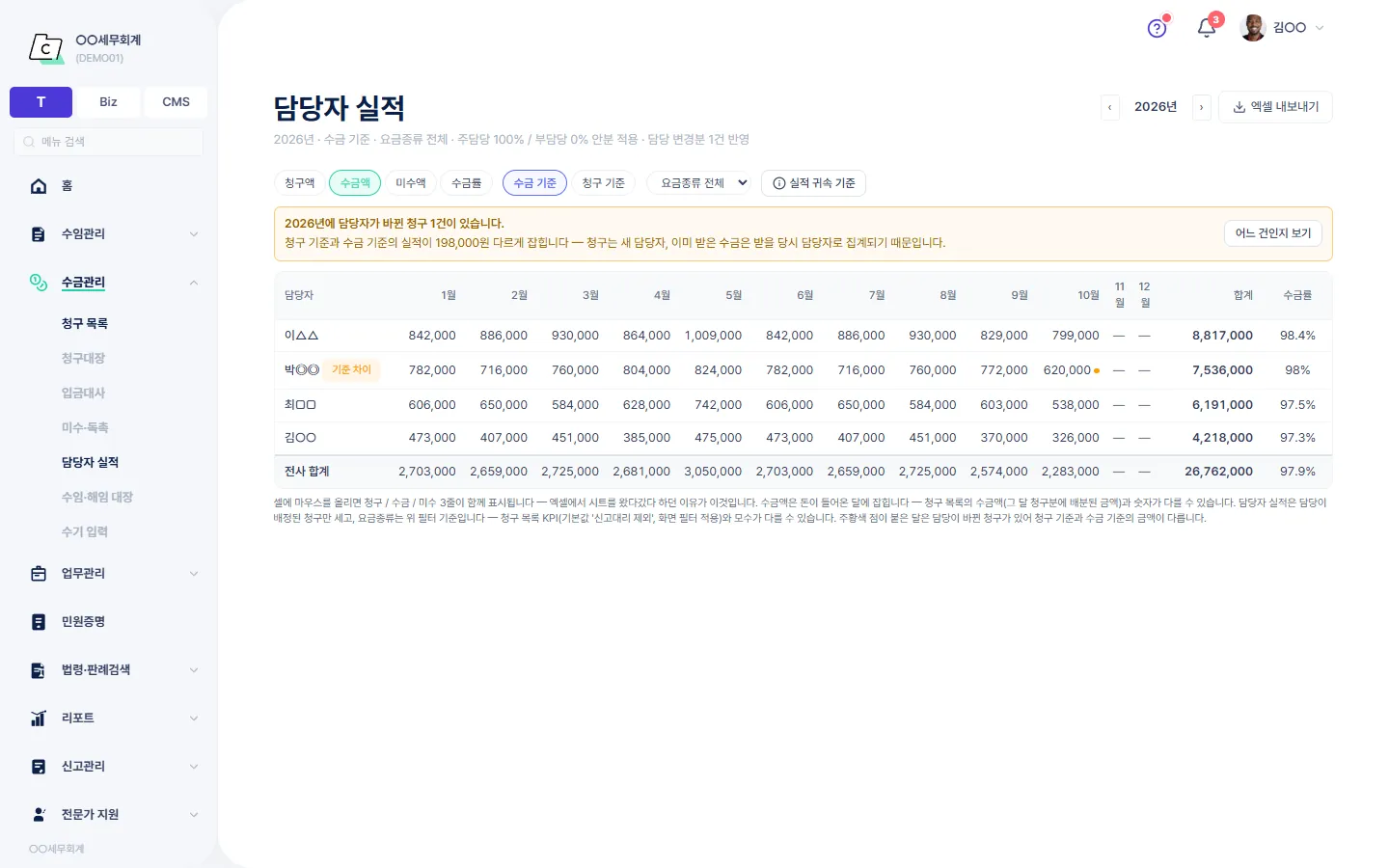
Task: Open 청구 목록 submenu item
Action: tap(85, 324)
